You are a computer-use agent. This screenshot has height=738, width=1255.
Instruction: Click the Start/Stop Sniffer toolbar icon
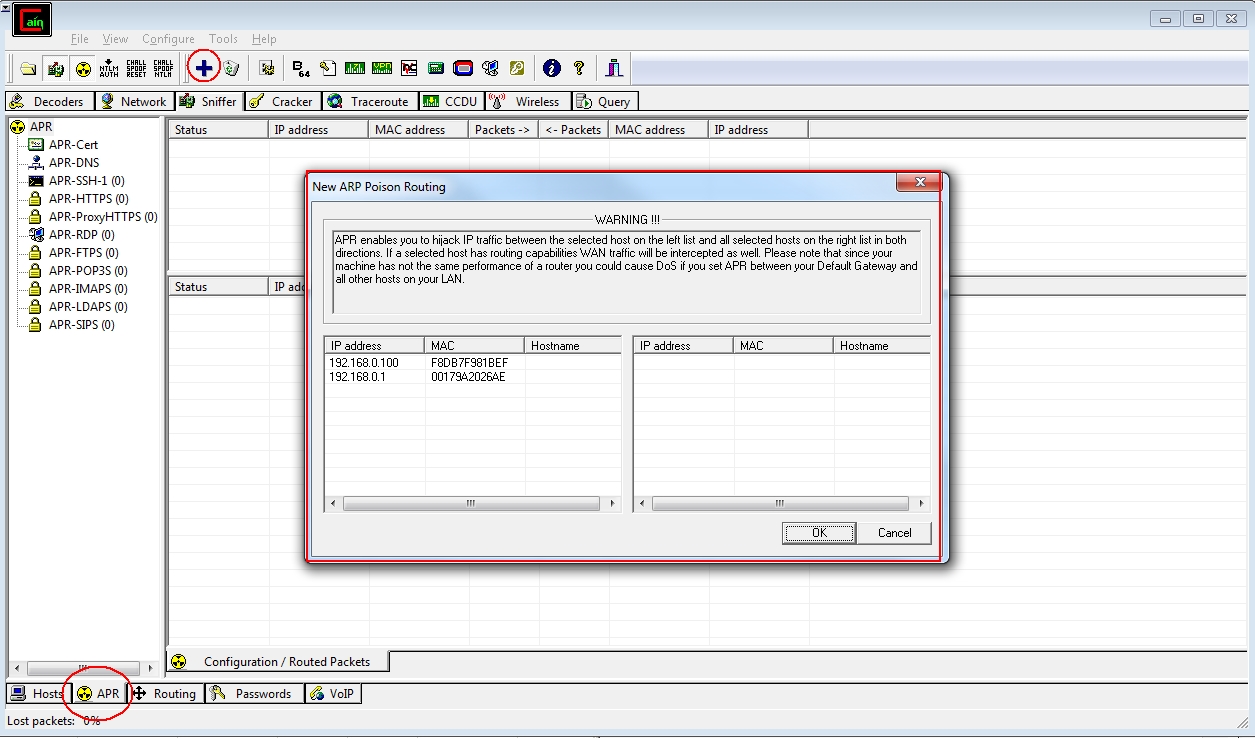pos(56,68)
